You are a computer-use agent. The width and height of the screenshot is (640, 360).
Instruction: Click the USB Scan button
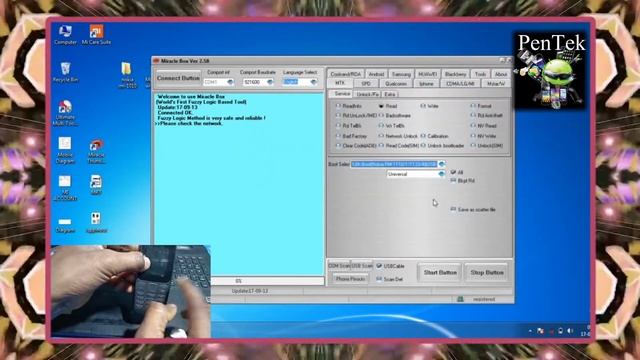[362, 266]
